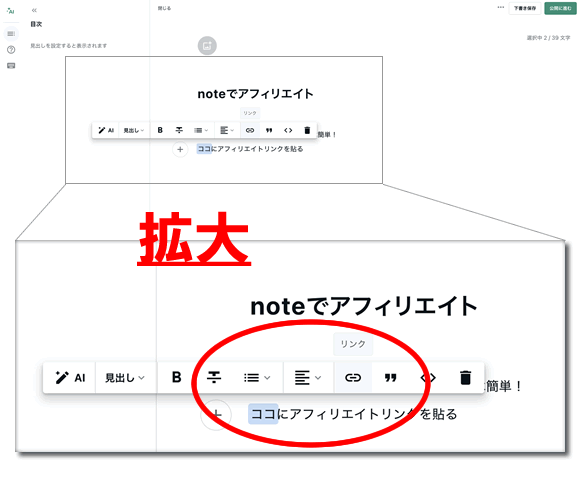Click the green 公開に進む button
This screenshot has height=500, width=580.
click(560, 8)
